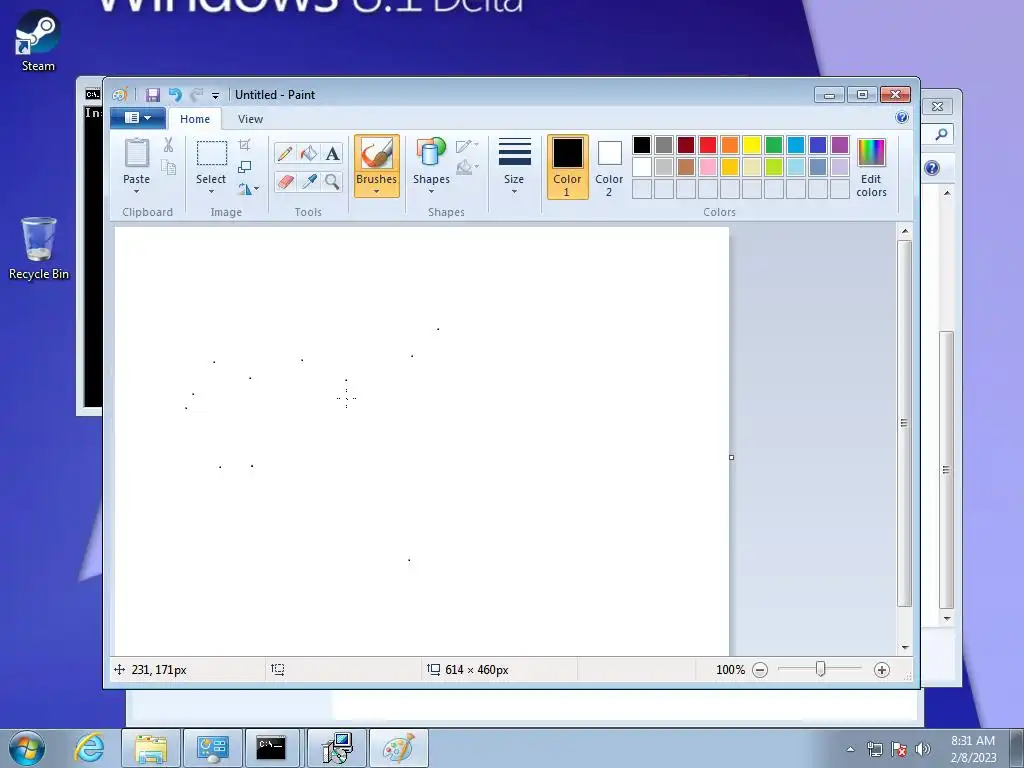Activate Color 1 selector
This screenshot has width=1024, height=768.
(568, 167)
